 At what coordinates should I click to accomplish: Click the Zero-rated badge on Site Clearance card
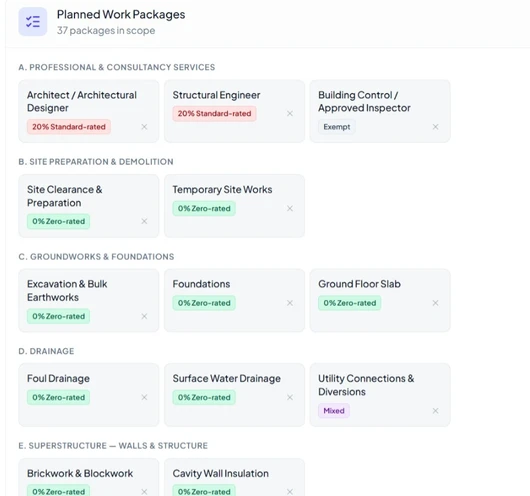(58, 221)
